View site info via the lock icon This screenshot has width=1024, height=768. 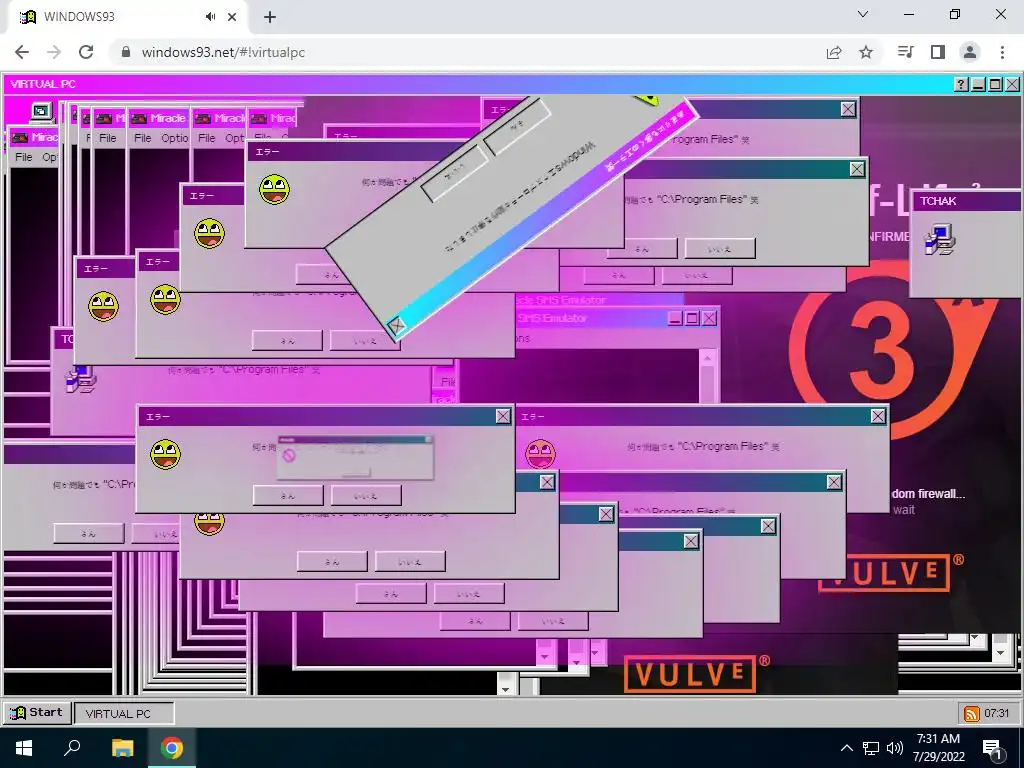click(126, 52)
